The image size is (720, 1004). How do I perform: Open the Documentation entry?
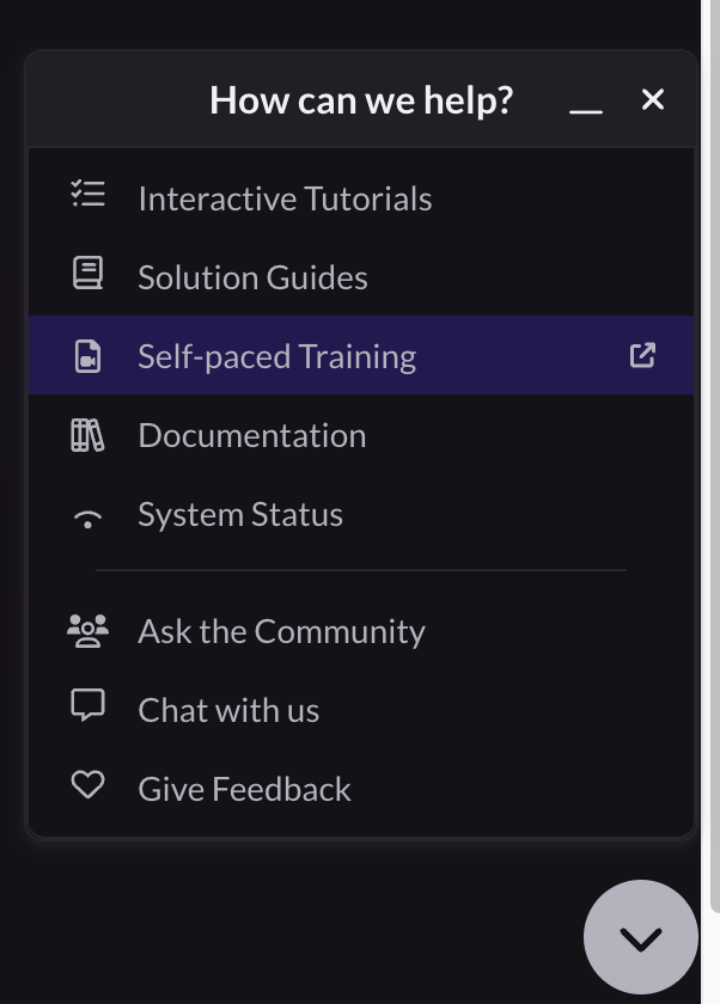[x=252, y=436]
